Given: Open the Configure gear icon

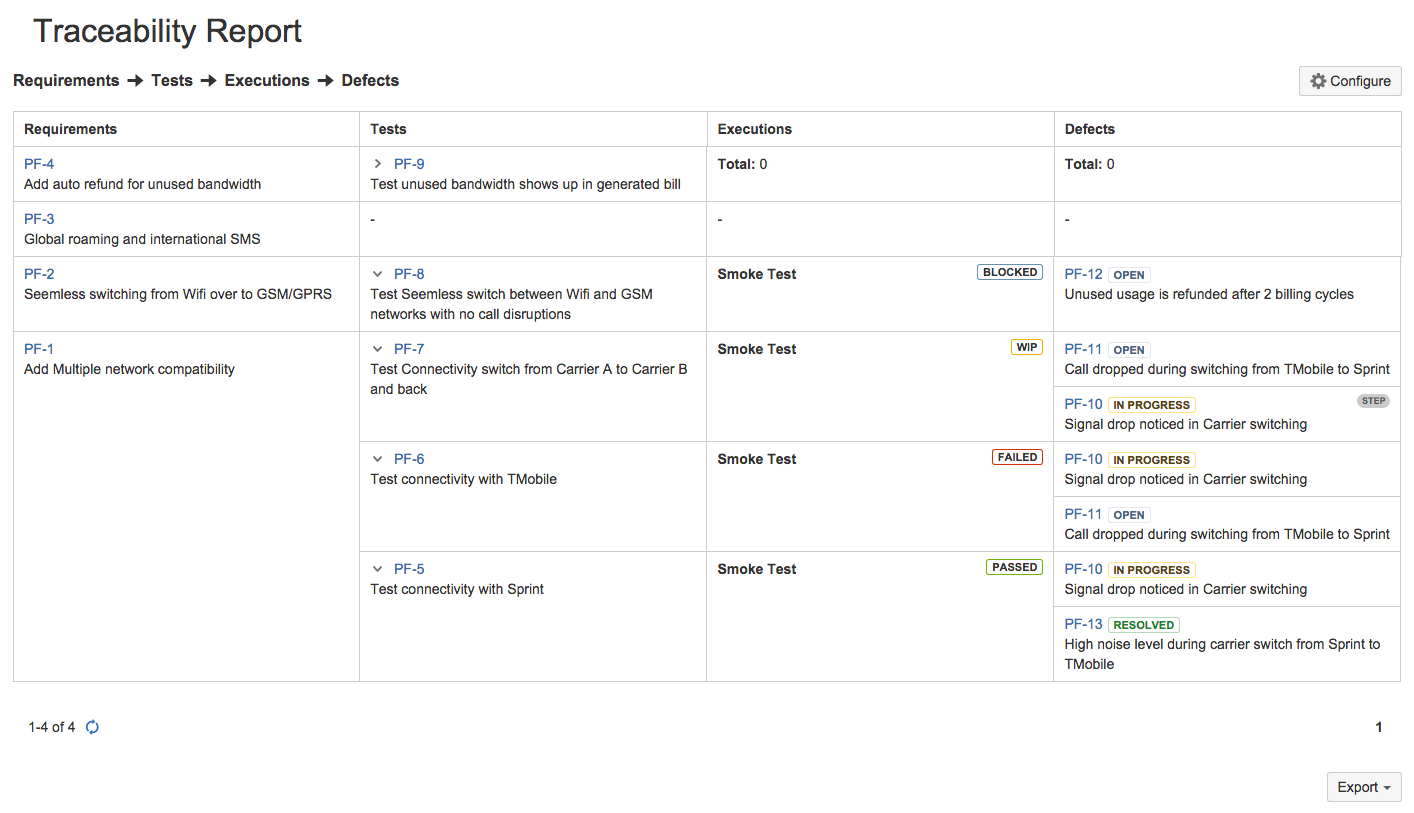Looking at the screenshot, I should click(1318, 80).
